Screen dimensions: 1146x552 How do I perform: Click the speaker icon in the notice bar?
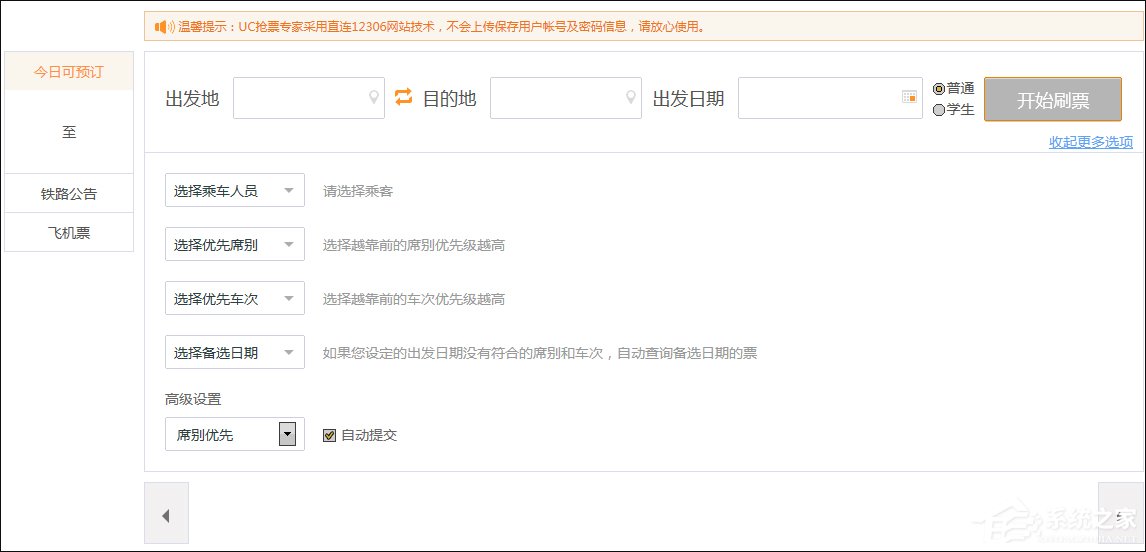[164, 27]
